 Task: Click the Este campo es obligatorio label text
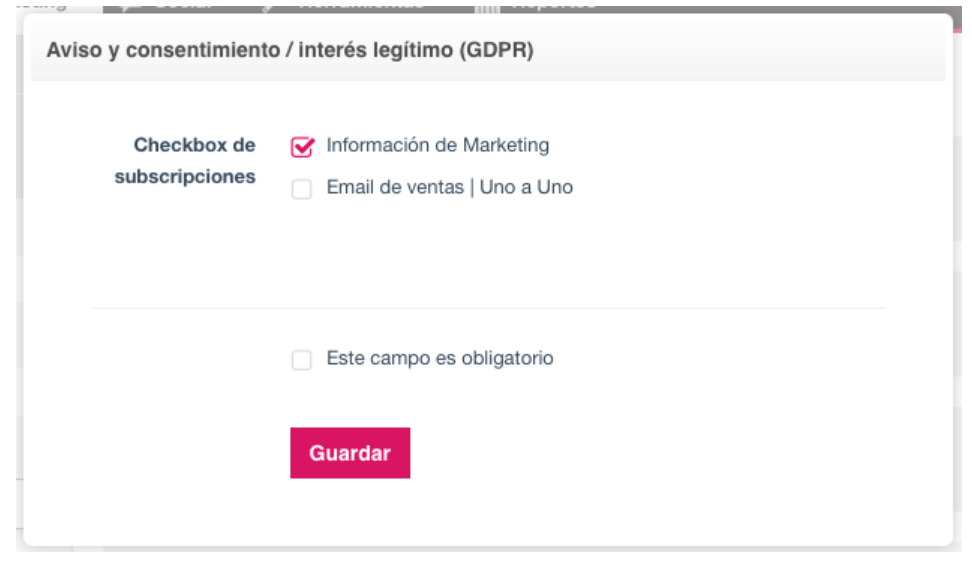pyautogui.click(x=440, y=358)
